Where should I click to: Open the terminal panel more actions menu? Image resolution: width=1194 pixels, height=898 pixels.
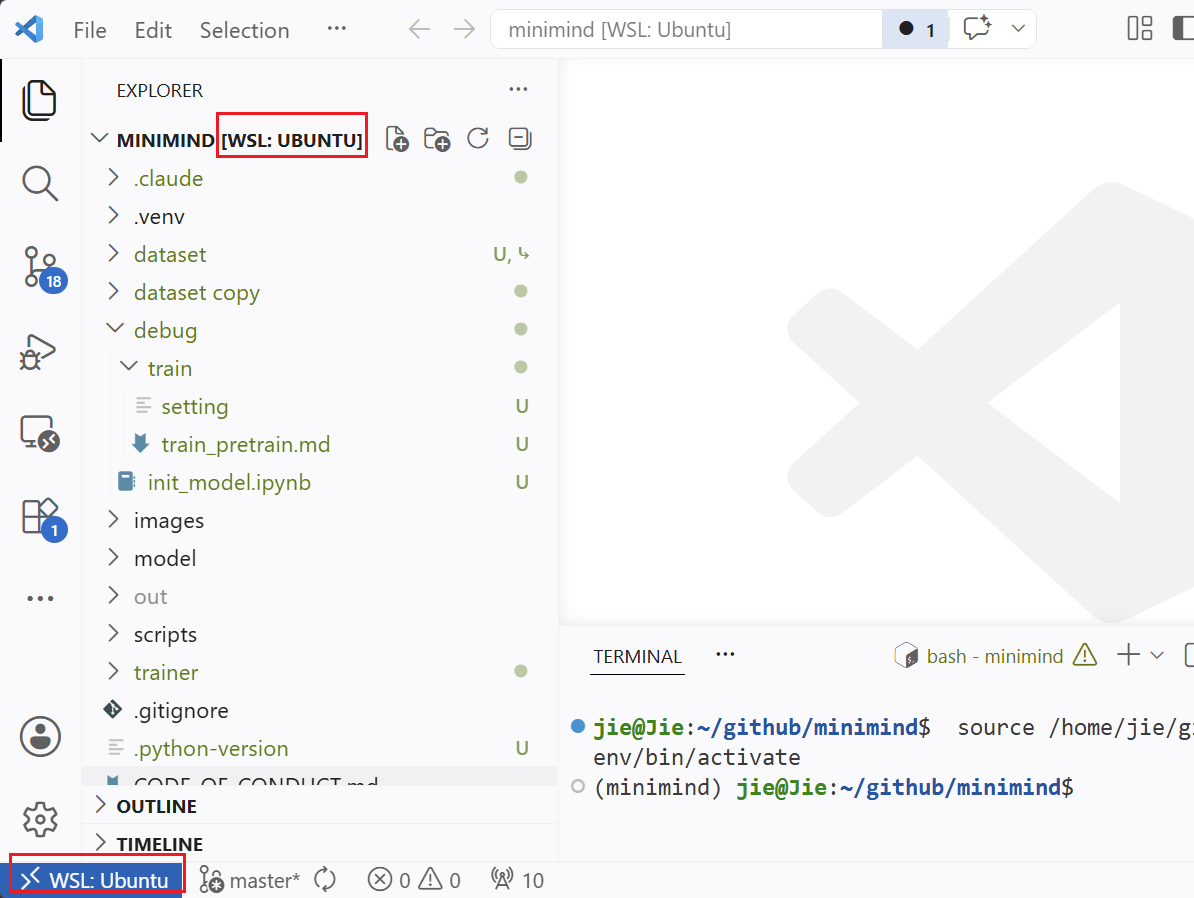(725, 654)
